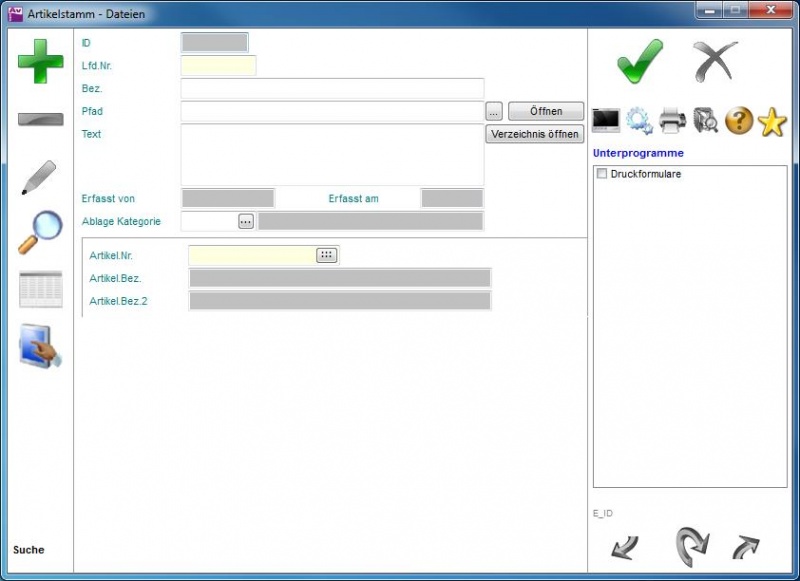Click the Lfd.Nr. input field

[x=218, y=66]
